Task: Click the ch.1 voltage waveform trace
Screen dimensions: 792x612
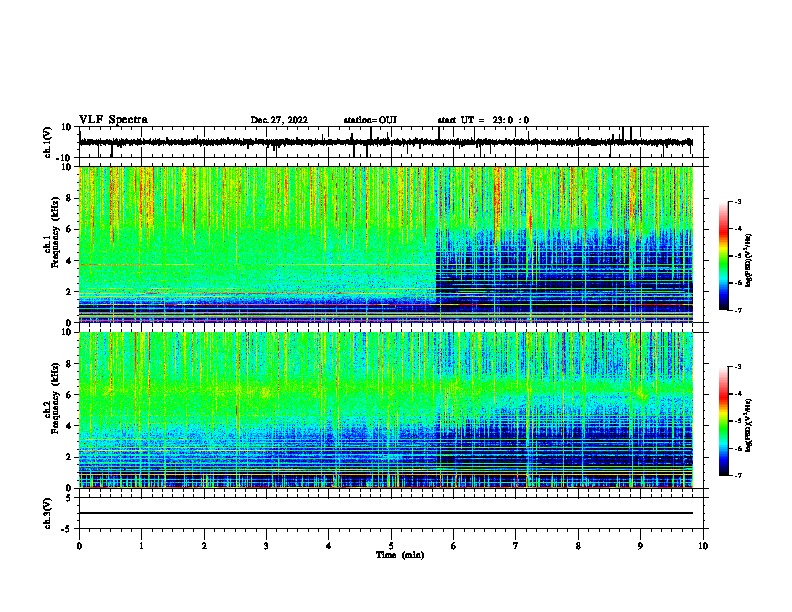Action: (386, 142)
